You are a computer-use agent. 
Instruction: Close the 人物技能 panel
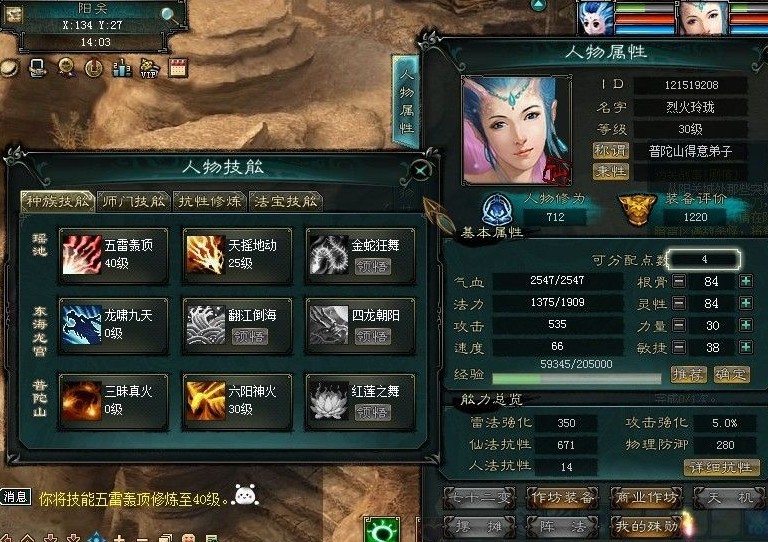point(420,171)
